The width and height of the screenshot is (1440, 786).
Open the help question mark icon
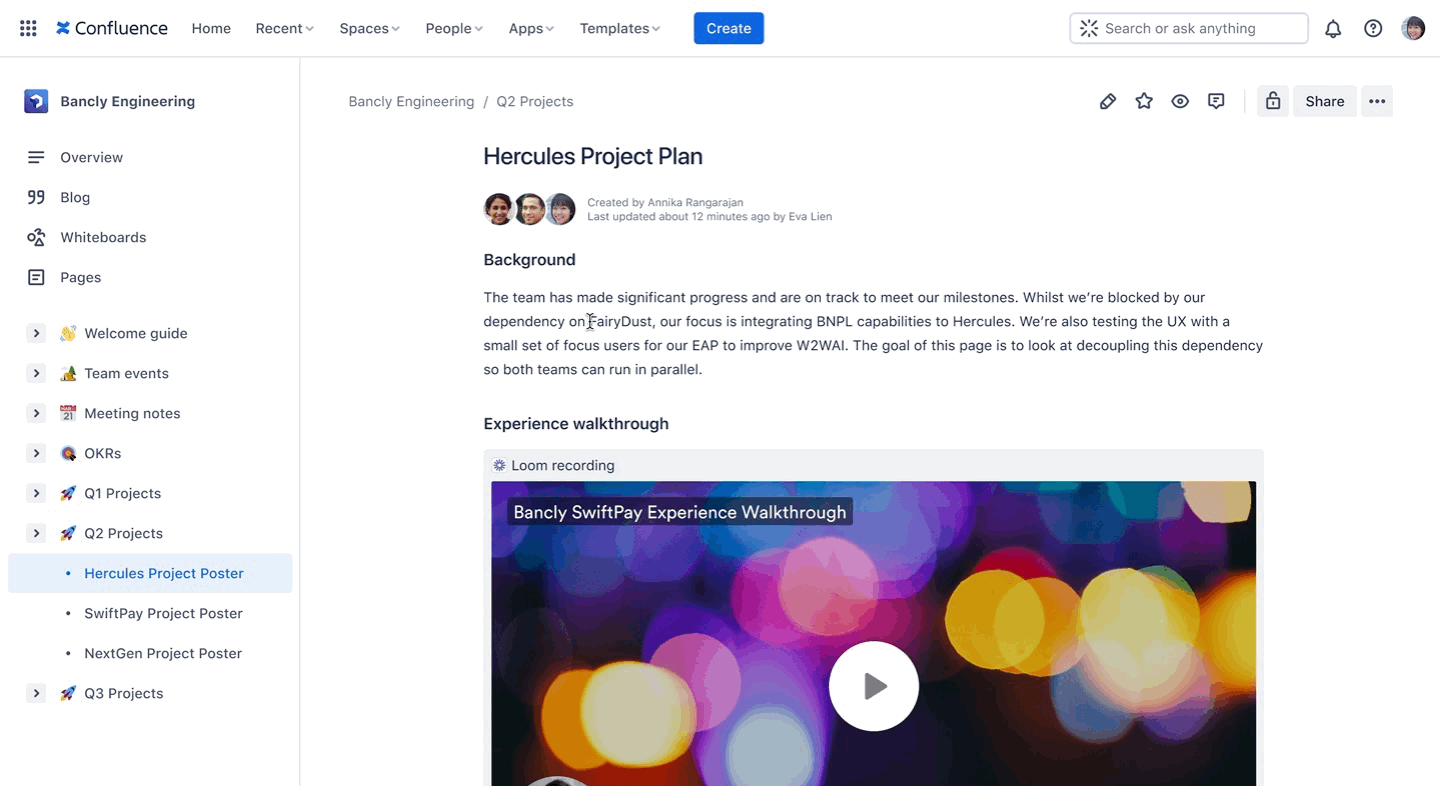coord(1373,28)
